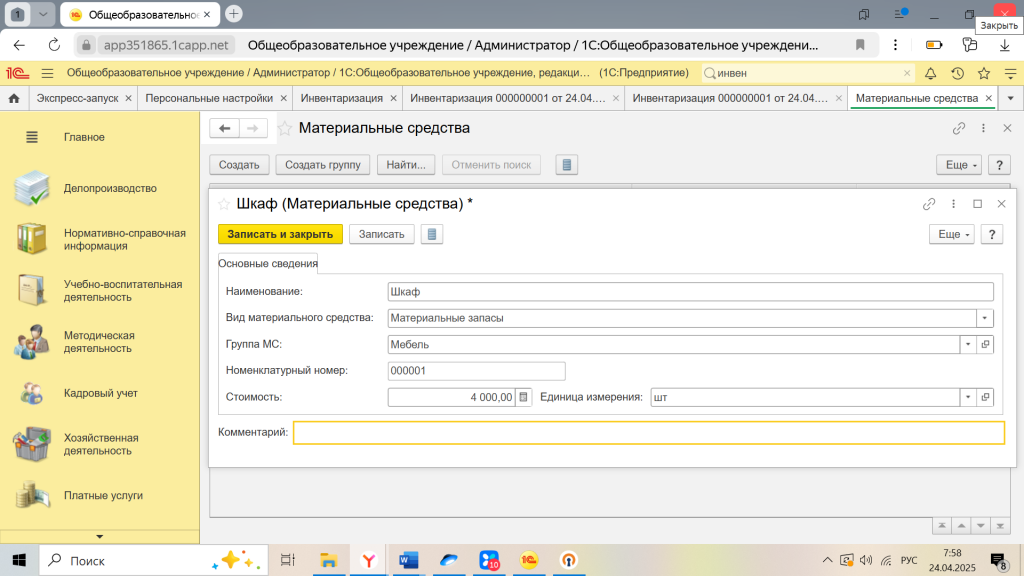The height and width of the screenshot is (576, 1024).
Task: Open Word from the Windows taskbar
Action: (409, 560)
